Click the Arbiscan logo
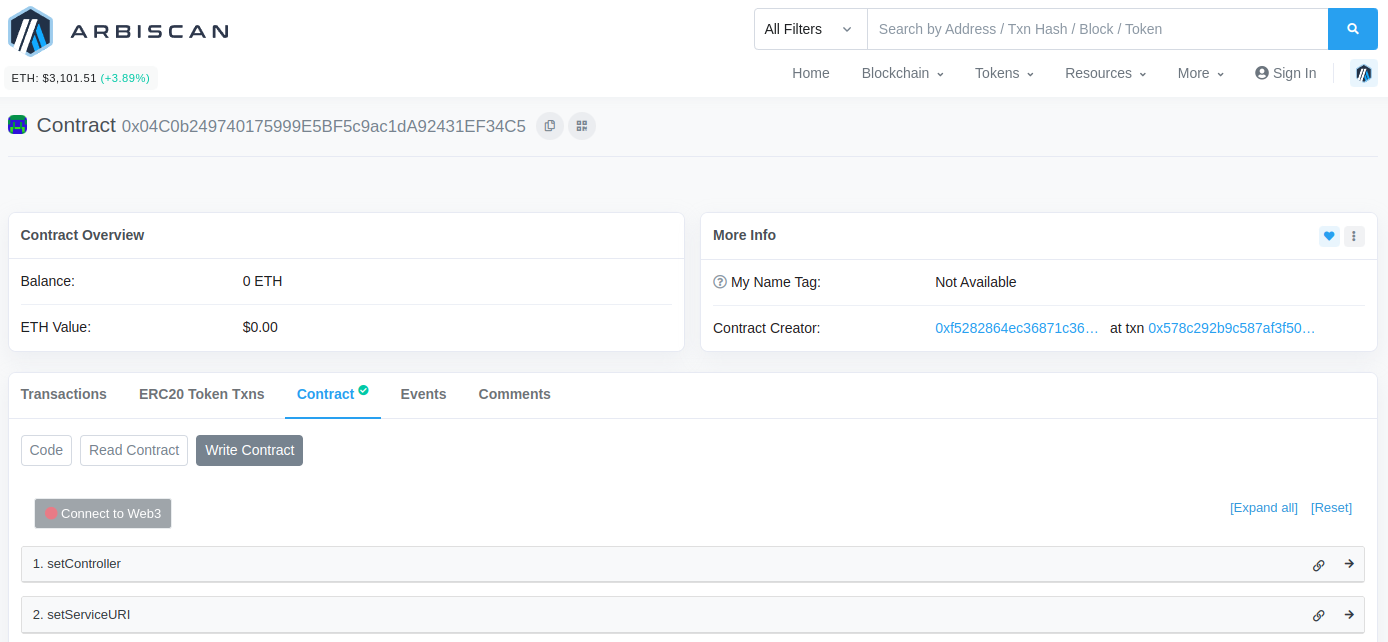This screenshot has width=1388, height=642. [x=118, y=30]
